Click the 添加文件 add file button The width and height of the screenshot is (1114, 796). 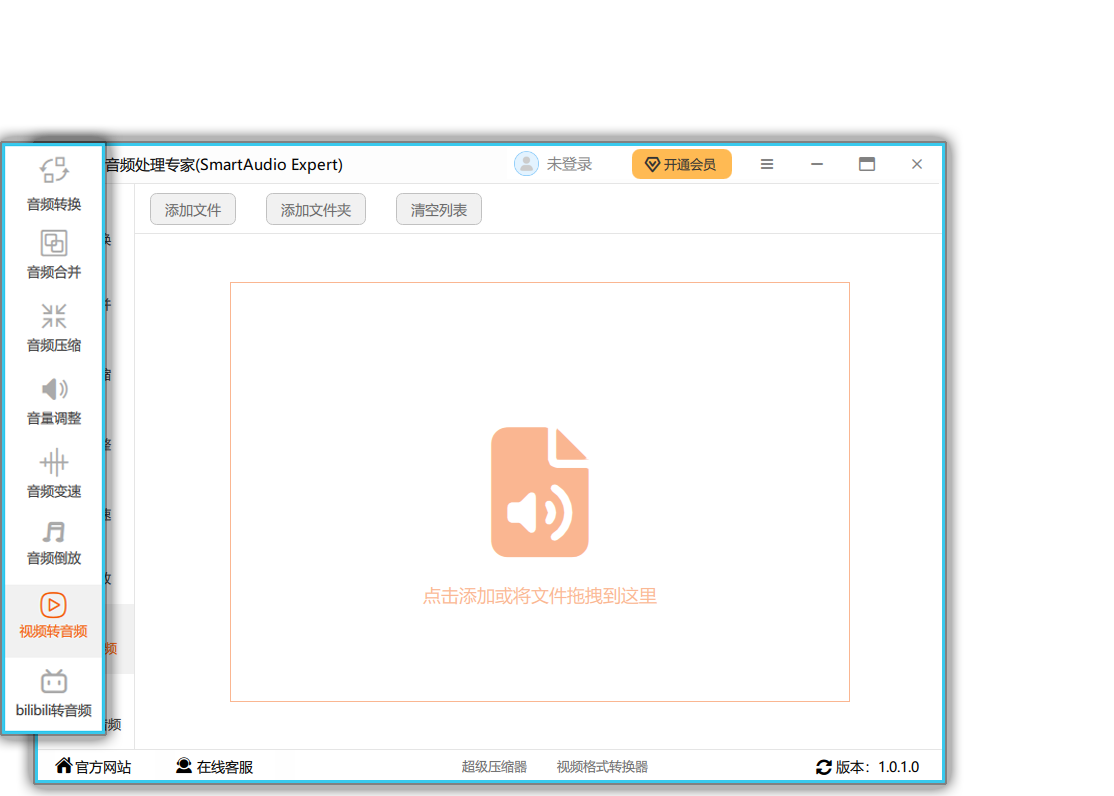(193, 210)
